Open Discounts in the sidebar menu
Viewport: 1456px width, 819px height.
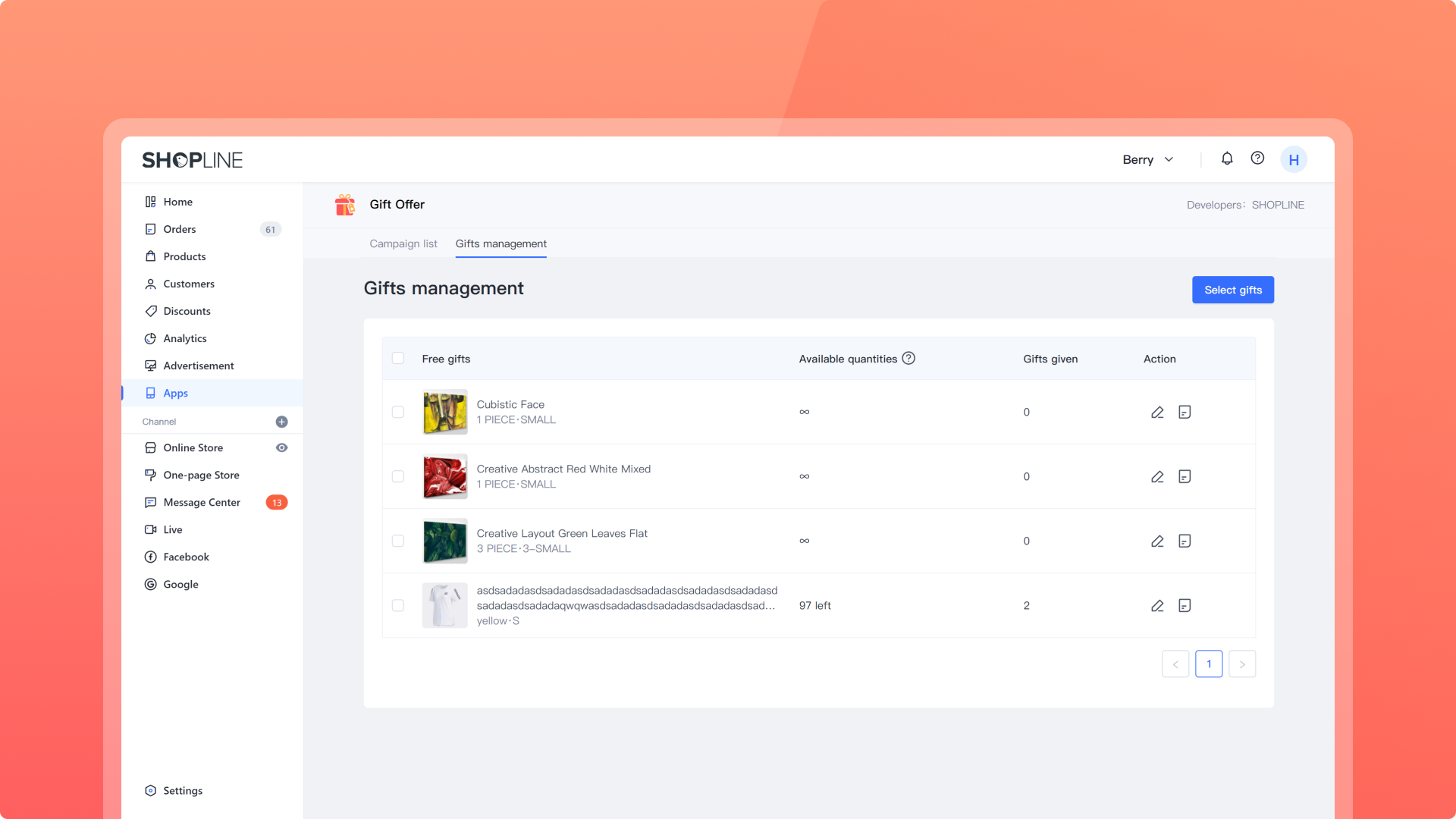point(187,312)
